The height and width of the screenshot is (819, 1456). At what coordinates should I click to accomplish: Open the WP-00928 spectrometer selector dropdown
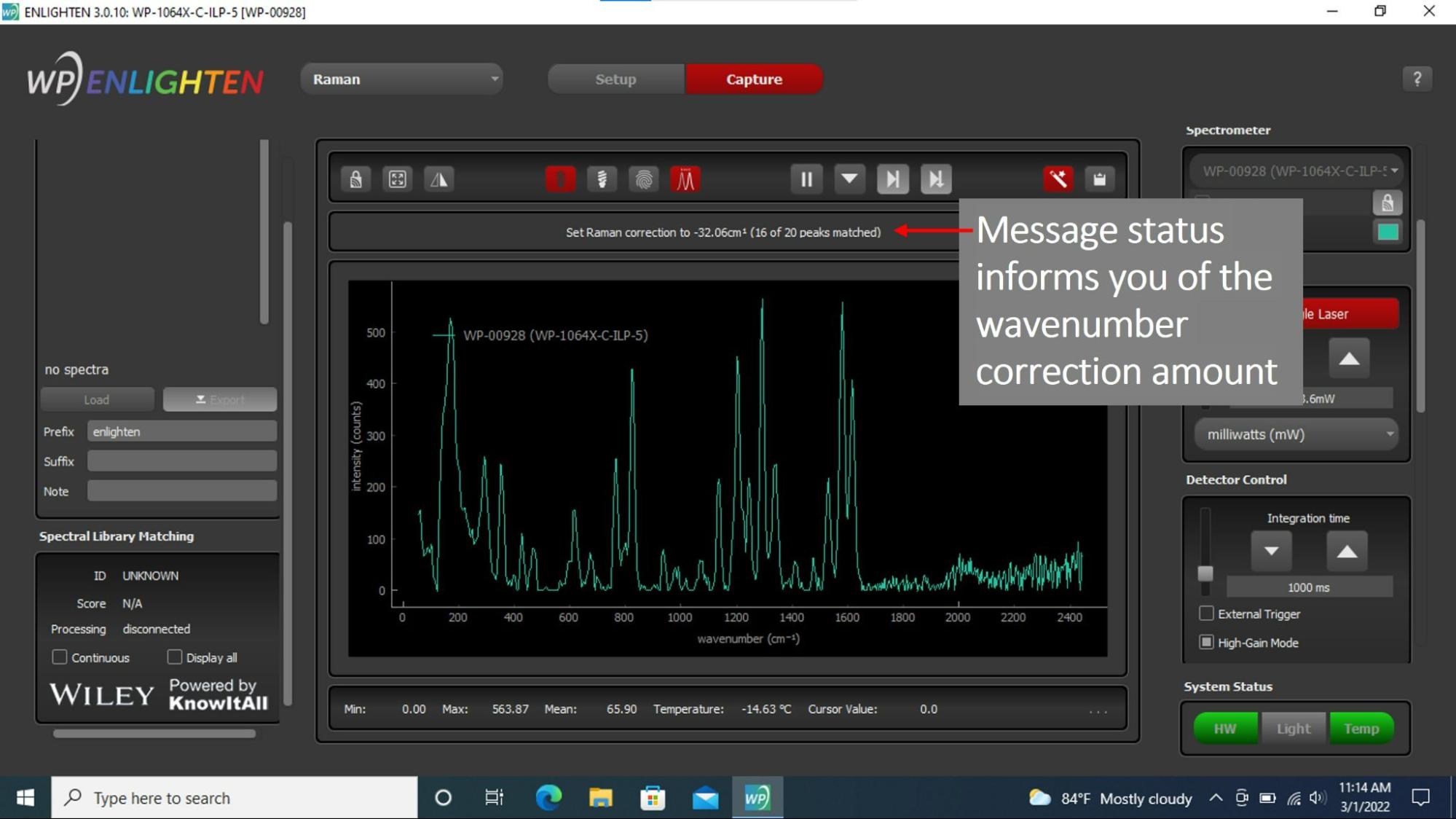(x=1296, y=171)
